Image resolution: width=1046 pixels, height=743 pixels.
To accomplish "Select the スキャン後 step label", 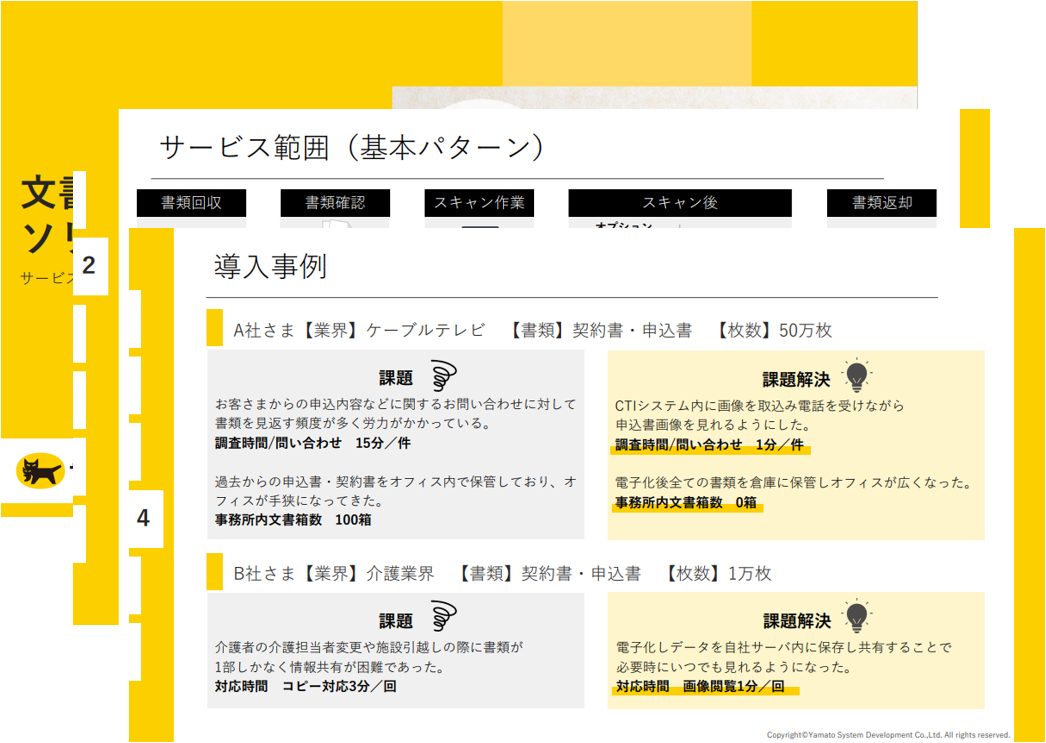I will (679, 203).
